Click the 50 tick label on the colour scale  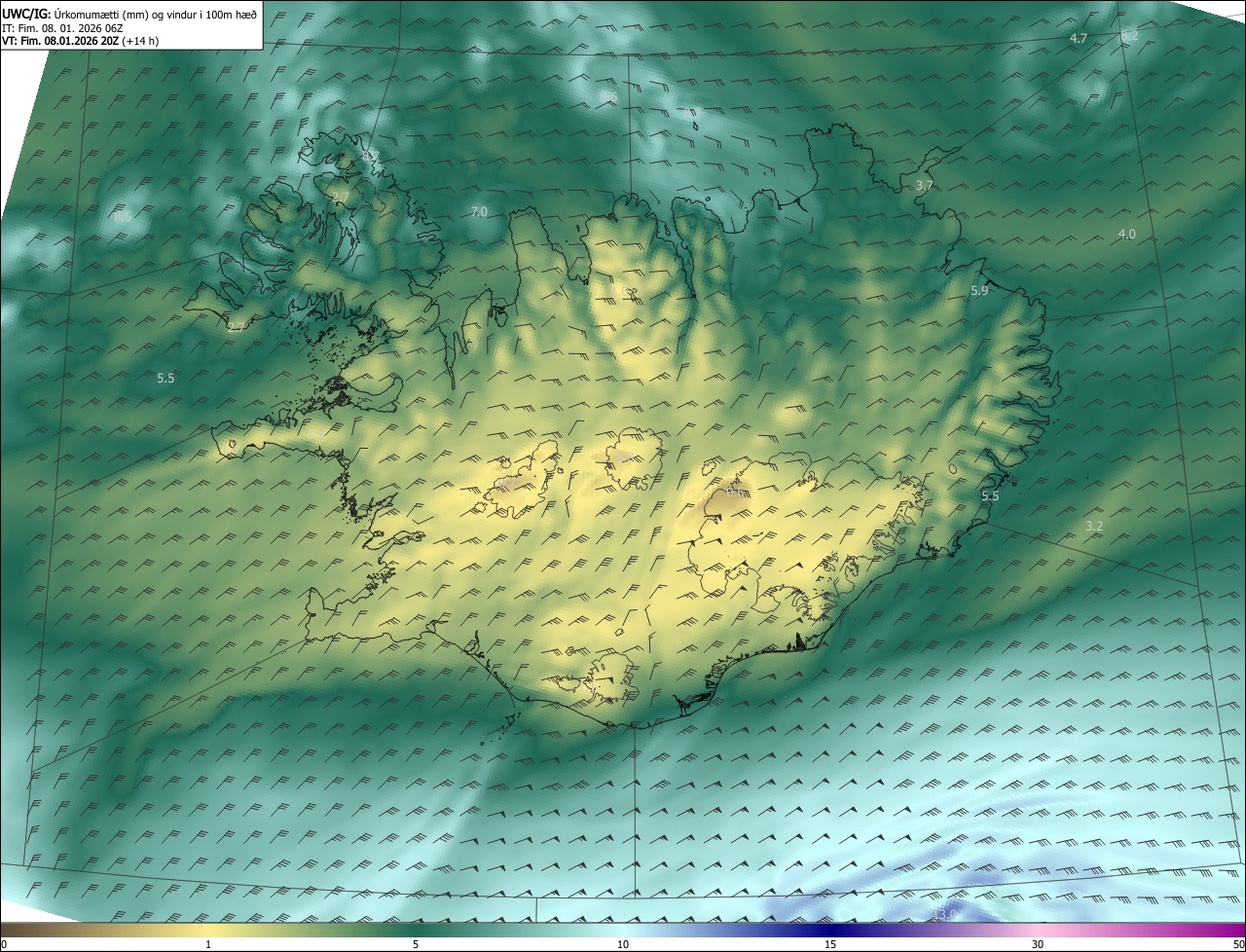(x=1237, y=944)
